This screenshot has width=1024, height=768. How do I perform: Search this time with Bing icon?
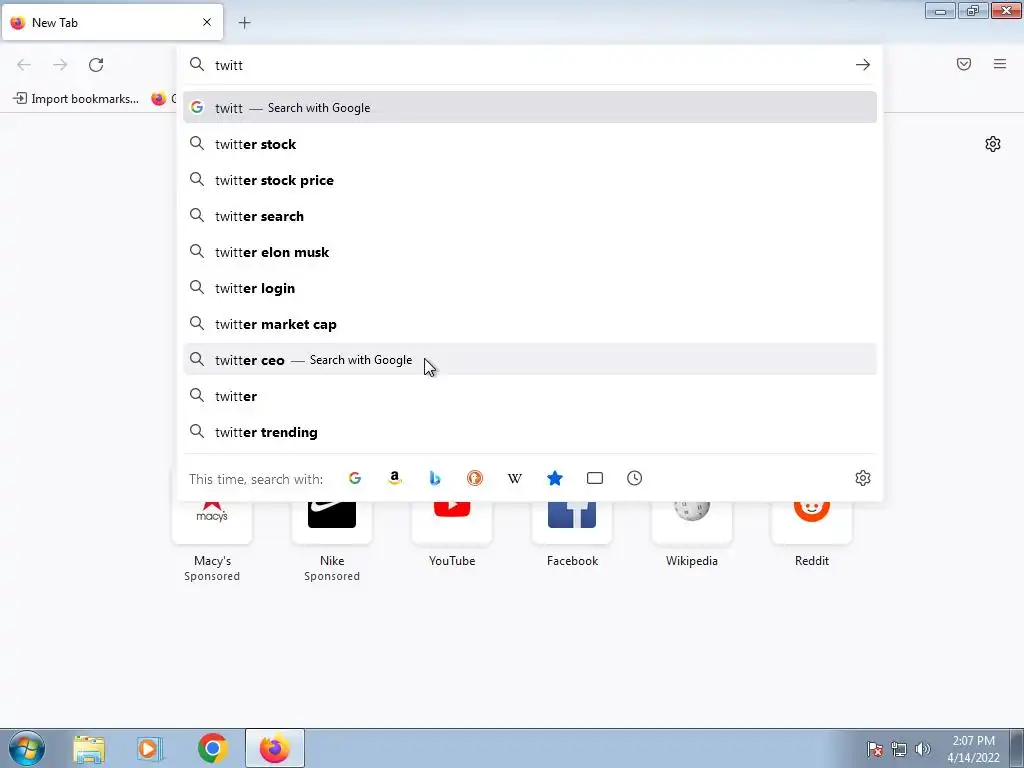(x=435, y=478)
